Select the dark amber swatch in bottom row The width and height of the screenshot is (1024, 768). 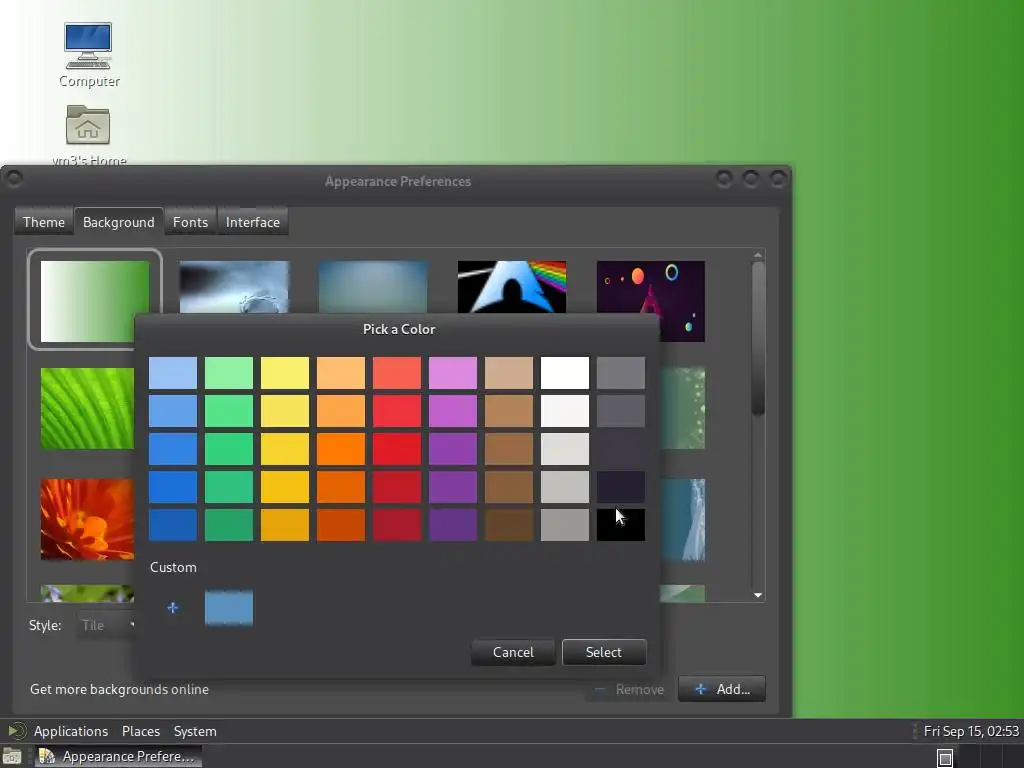pos(285,525)
